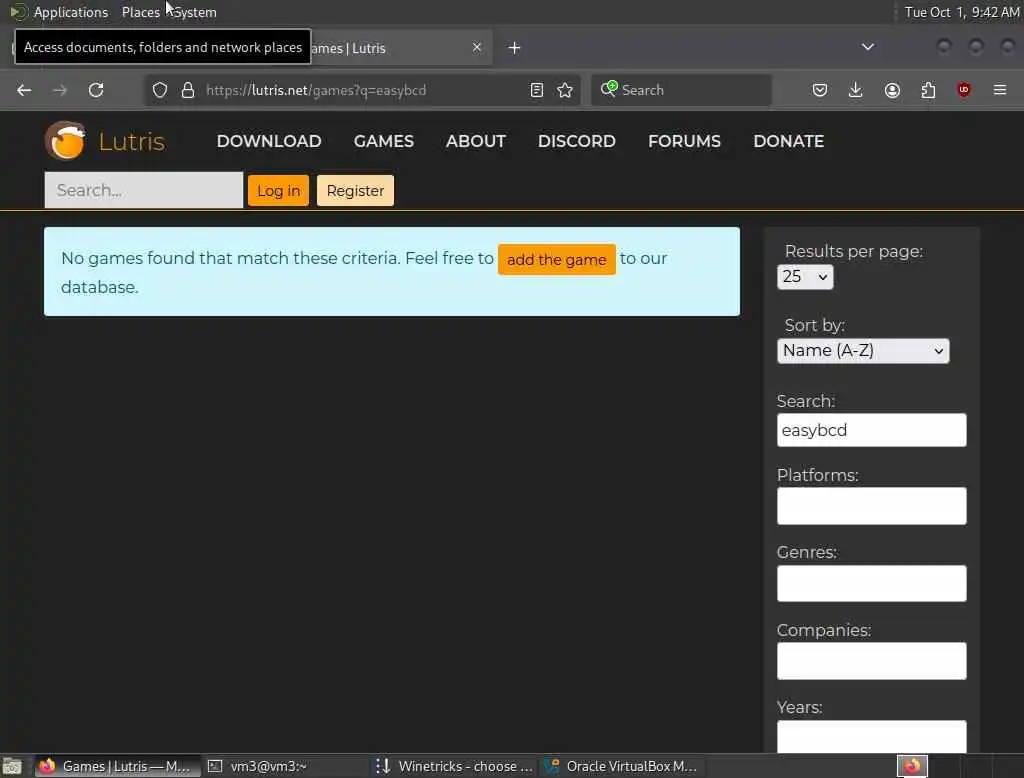The width and height of the screenshot is (1024, 778).
Task: Click the Years filter field
Action: pos(871,737)
